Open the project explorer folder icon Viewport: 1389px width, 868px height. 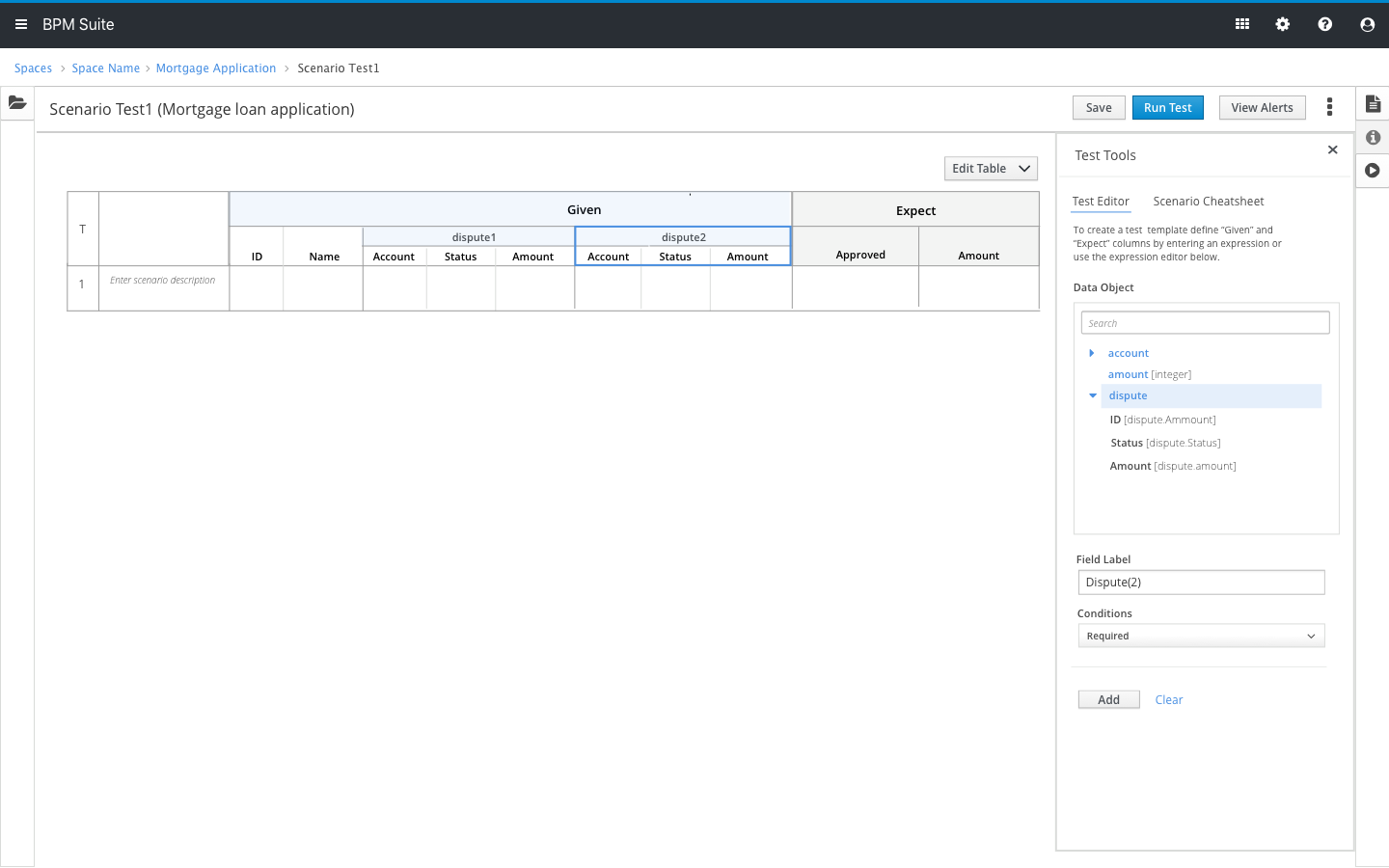tap(17, 102)
